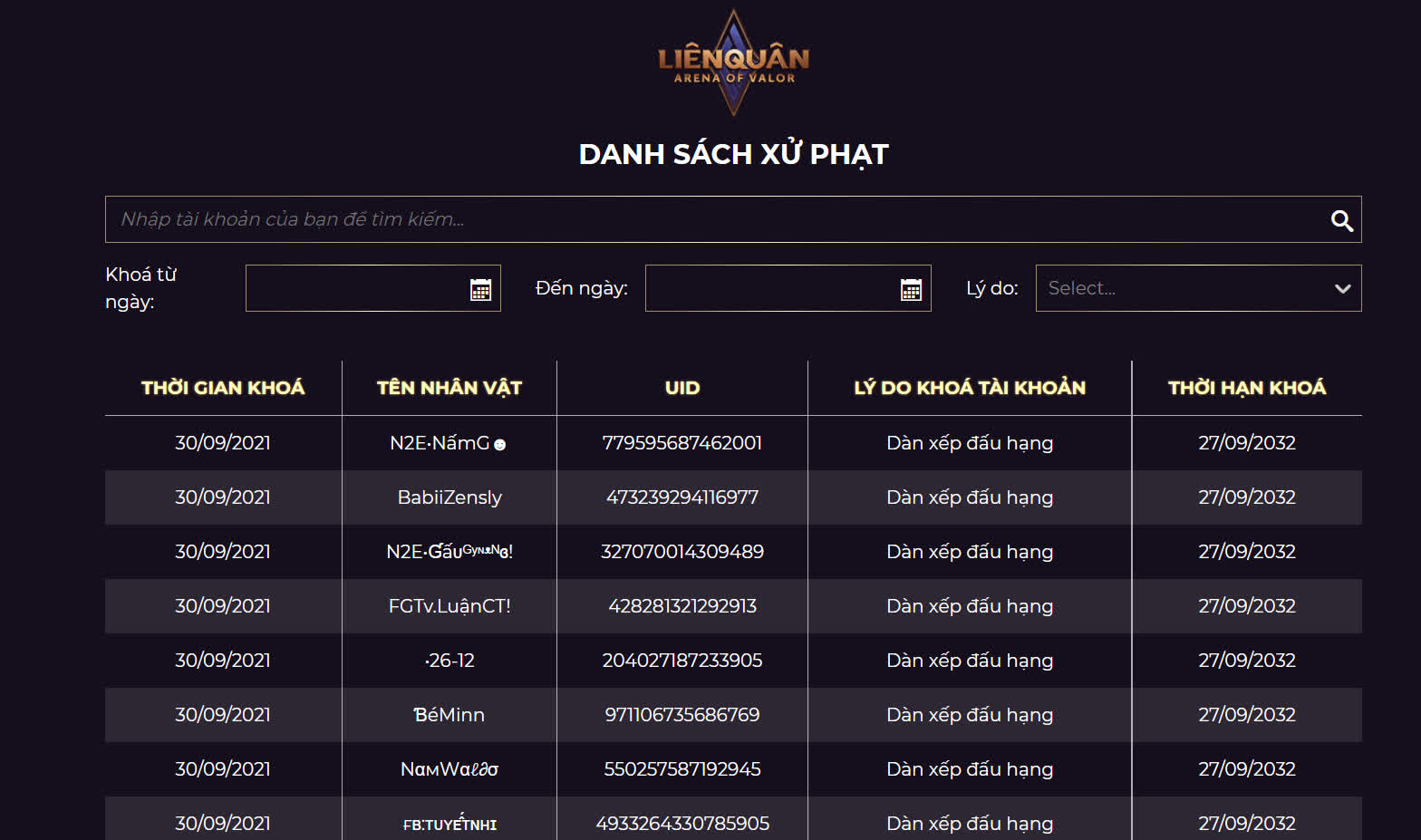Click the calendar icon next to the end date
The height and width of the screenshot is (840, 1421).
pyautogui.click(x=911, y=288)
